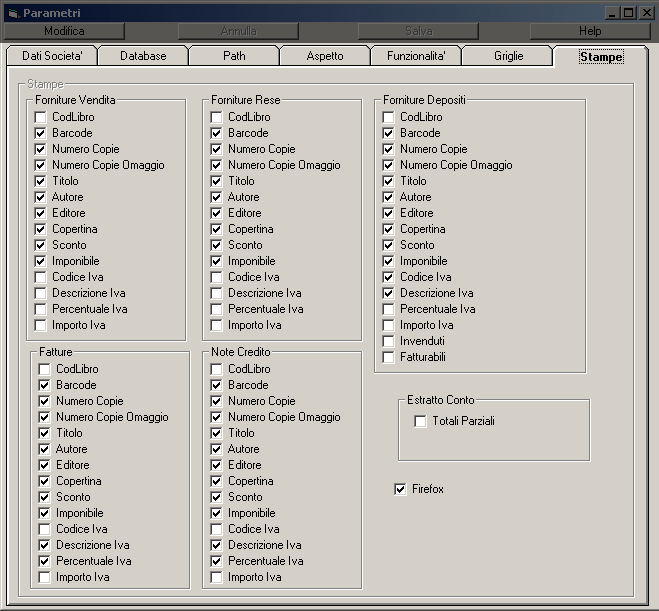Enable Codice Iva in Forniture Vendita
The image size is (659, 611).
(40, 277)
